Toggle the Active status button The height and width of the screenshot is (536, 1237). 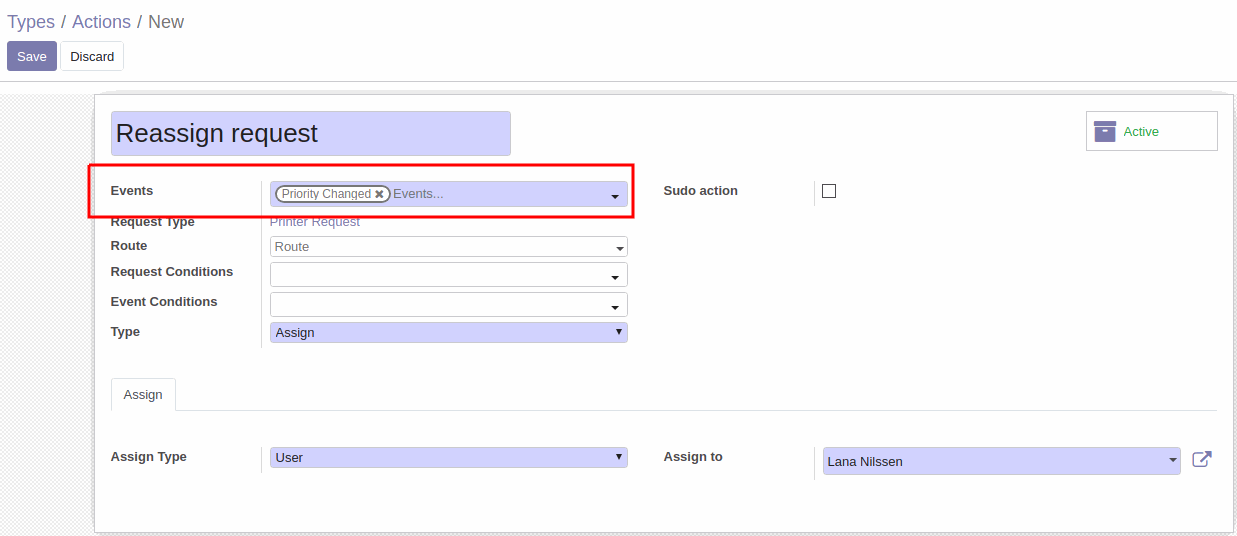point(1152,131)
